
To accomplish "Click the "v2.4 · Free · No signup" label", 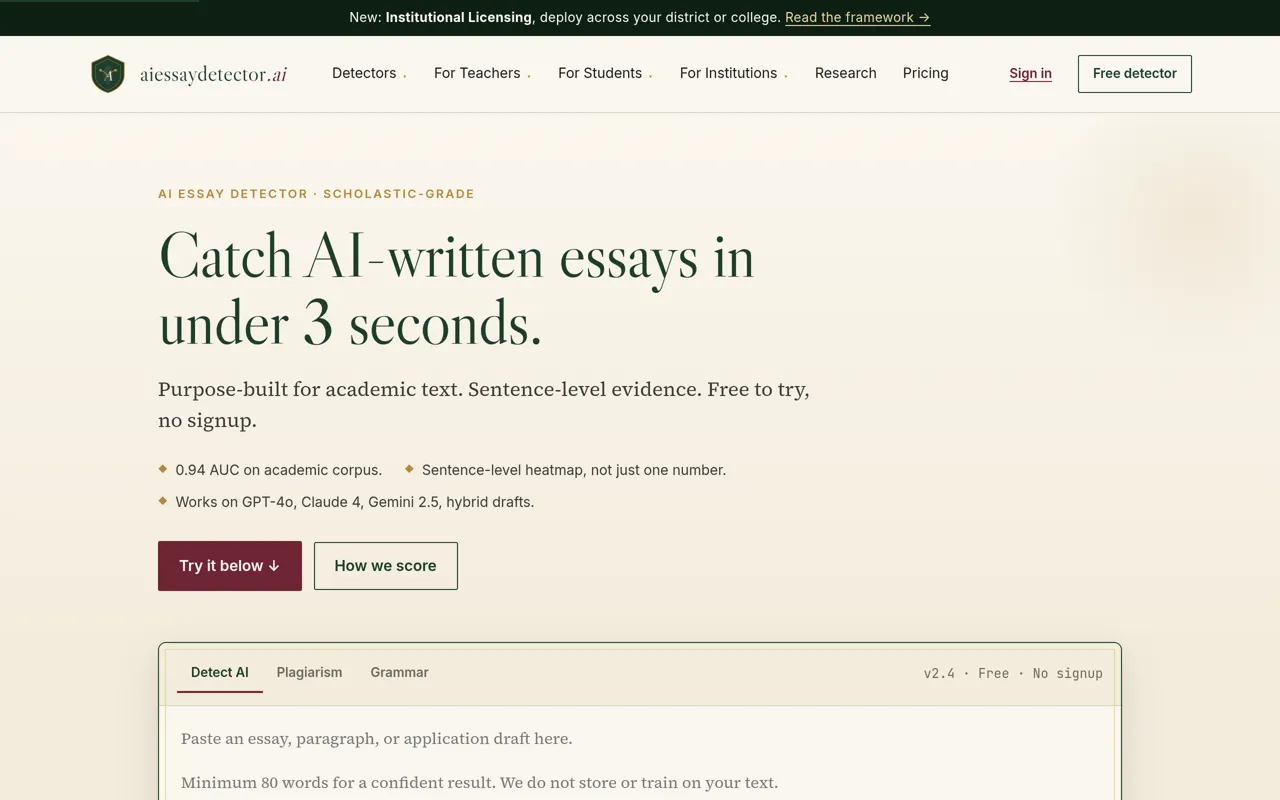I will tap(1013, 674).
